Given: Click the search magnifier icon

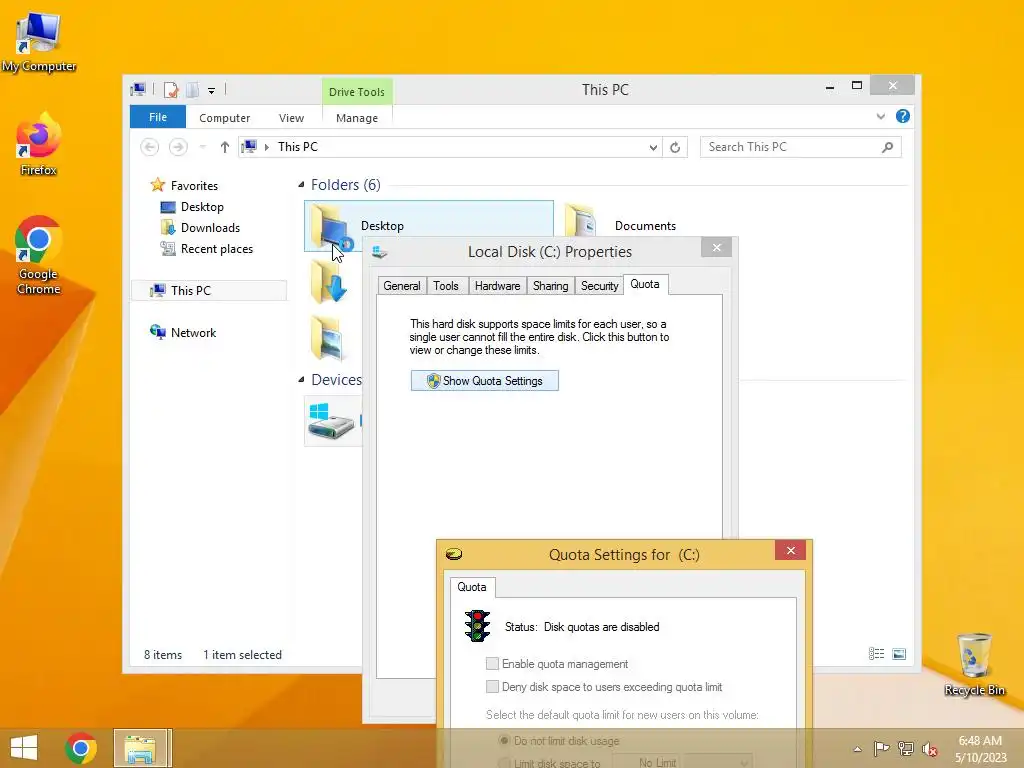Looking at the screenshot, I should click(x=888, y=147).
